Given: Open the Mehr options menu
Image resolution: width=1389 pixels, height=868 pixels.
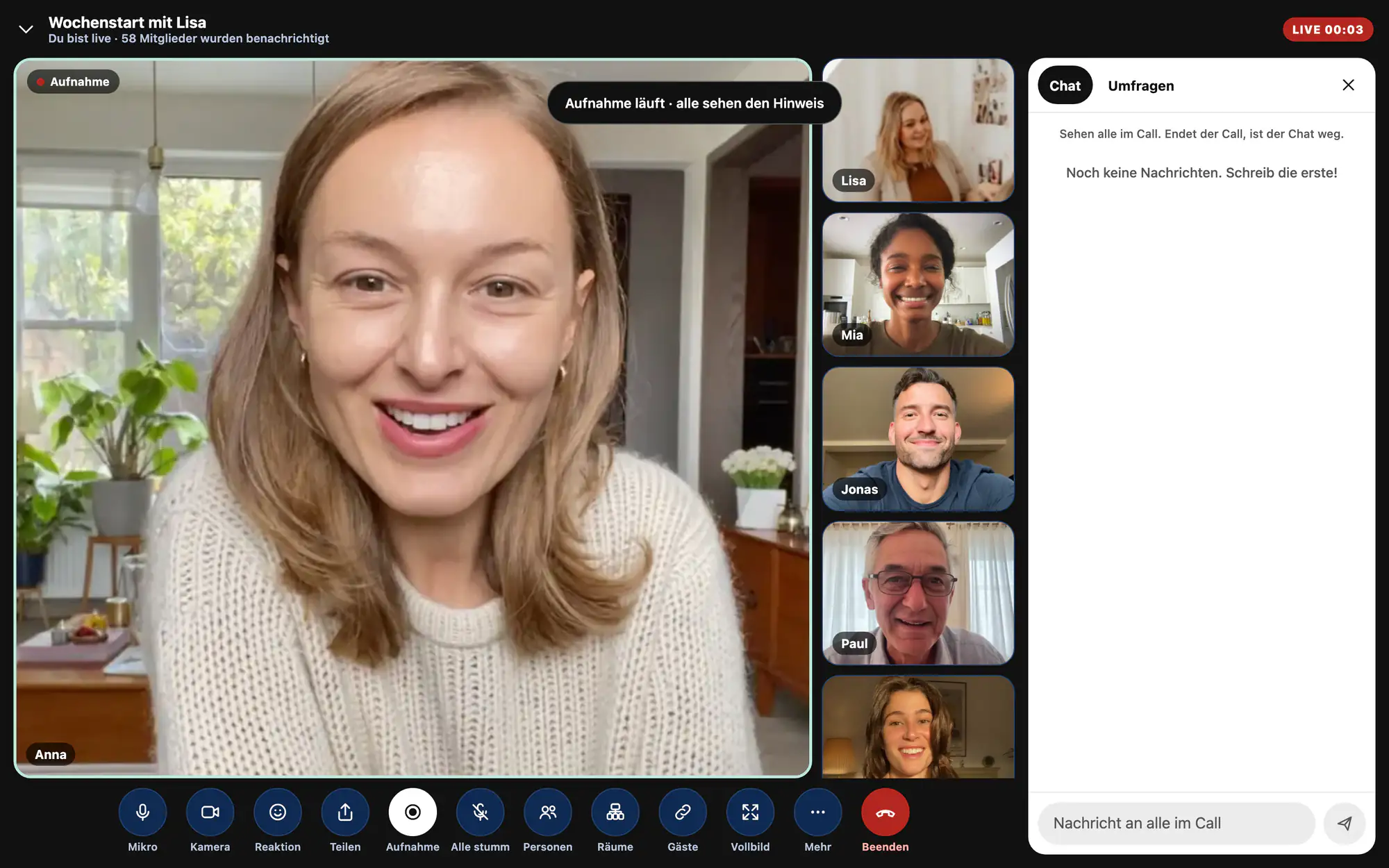Looking at the screenshot, I should (x=818, y=812).
